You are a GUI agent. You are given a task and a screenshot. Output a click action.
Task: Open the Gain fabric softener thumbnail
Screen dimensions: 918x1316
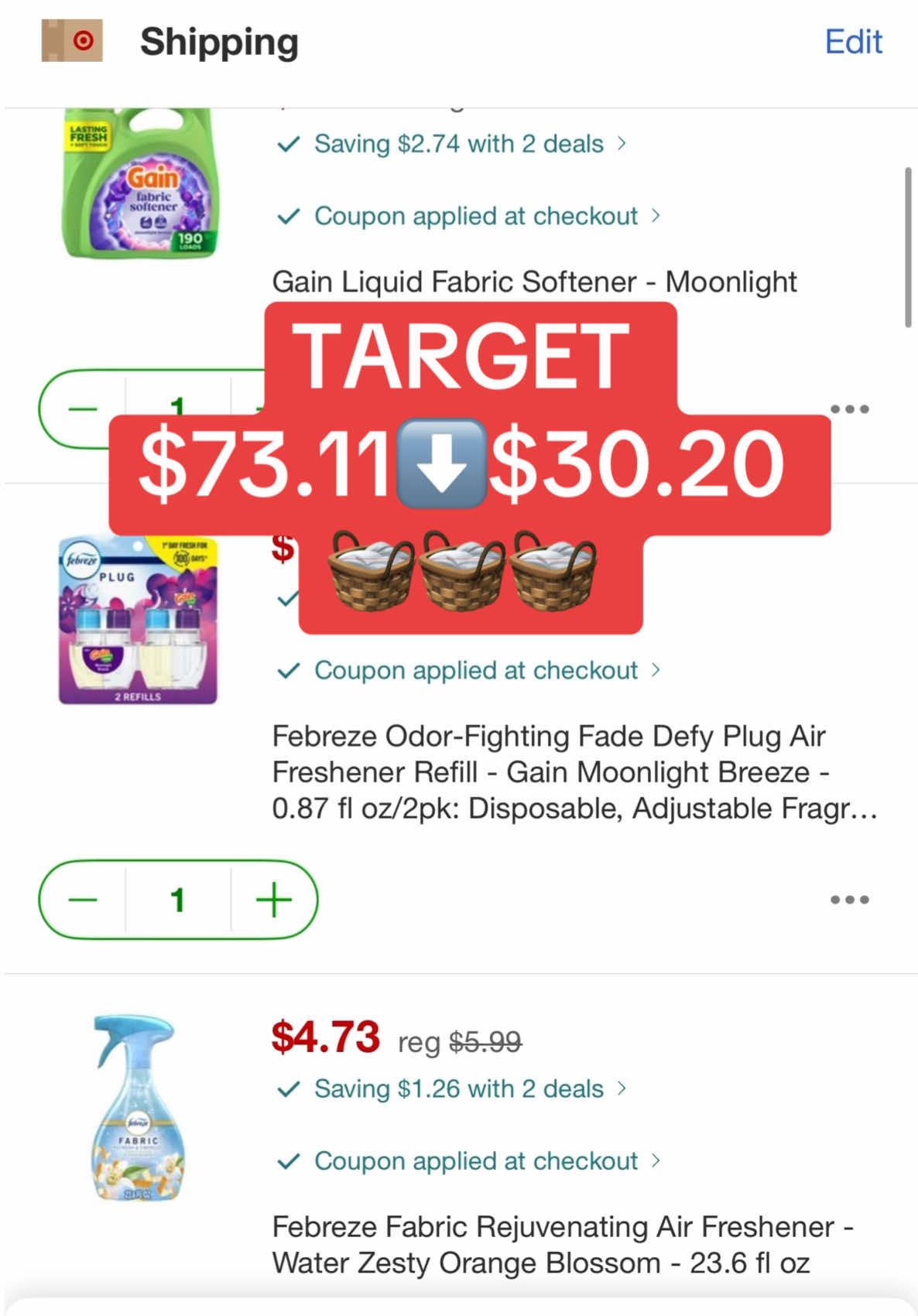140,183
